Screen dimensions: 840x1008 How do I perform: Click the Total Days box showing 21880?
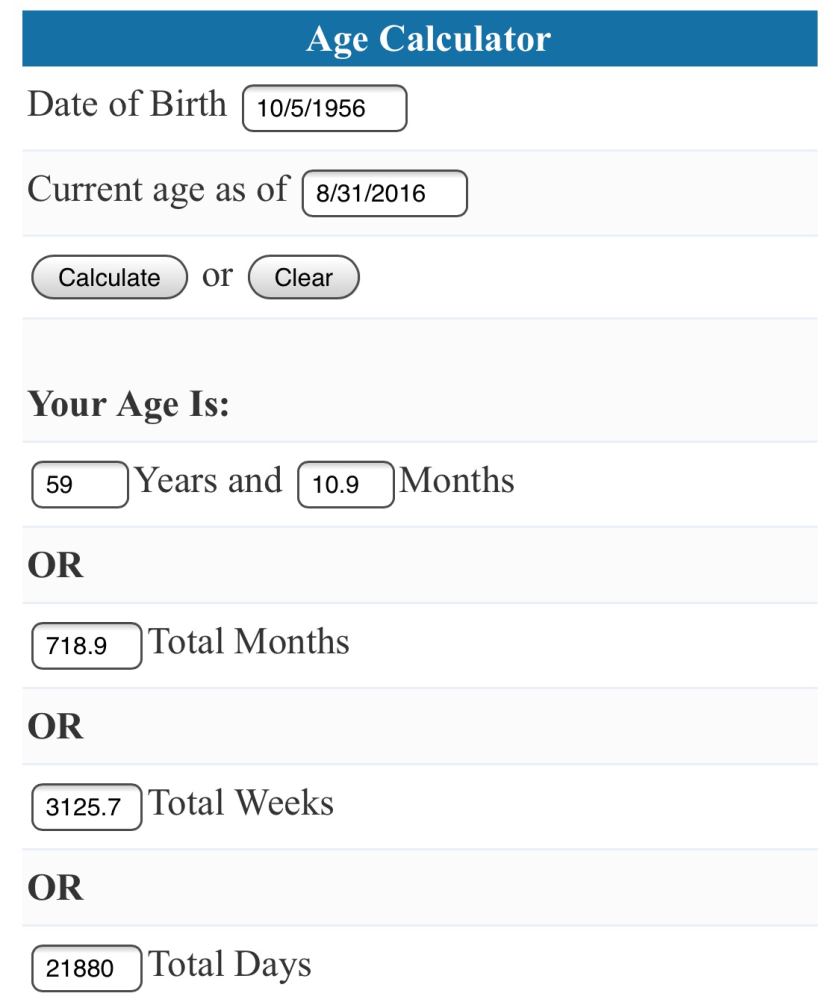tap(86, 968)
